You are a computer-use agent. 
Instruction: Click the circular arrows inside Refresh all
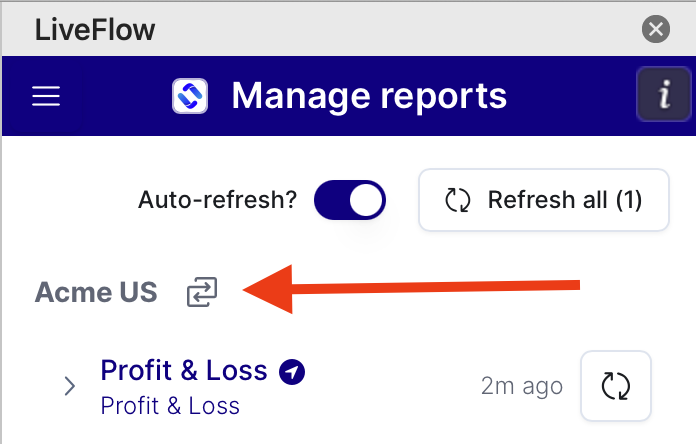coord(458,200)
